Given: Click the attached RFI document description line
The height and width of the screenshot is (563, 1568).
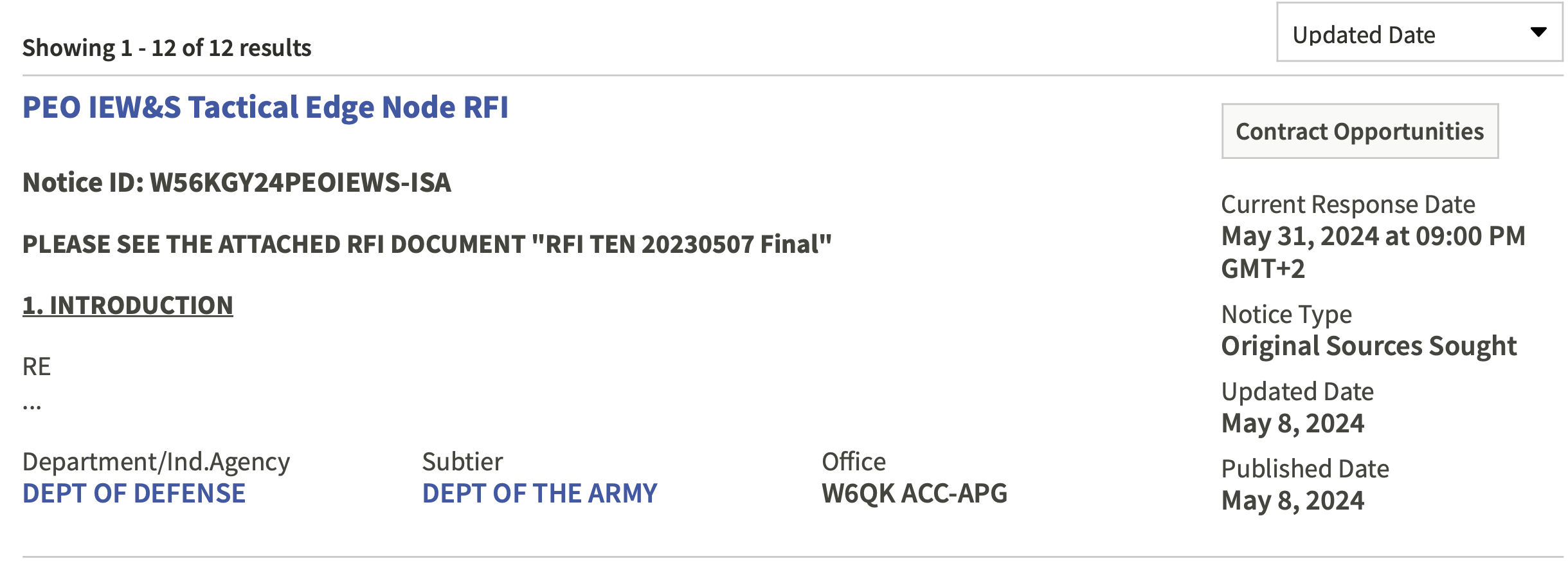Looking at the screenshot, I should click(x=427, y=245).
